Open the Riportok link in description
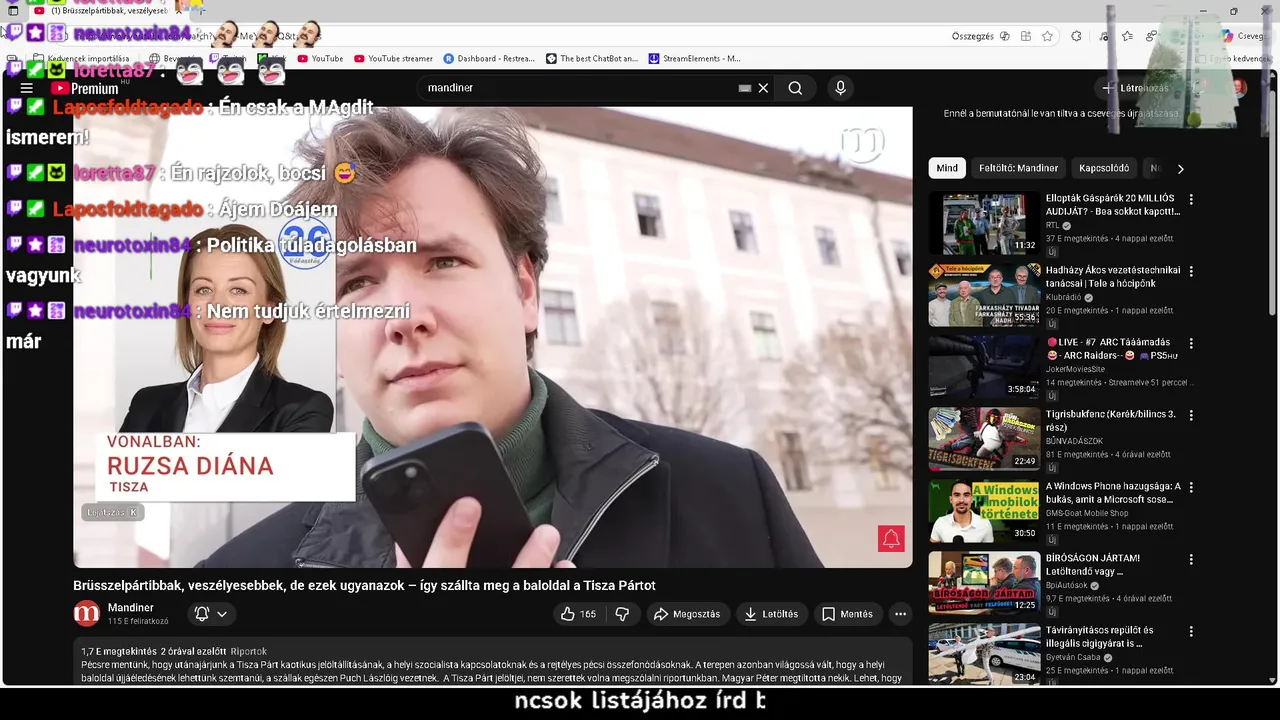1280x720 pixels. click(x=249, y=651)
